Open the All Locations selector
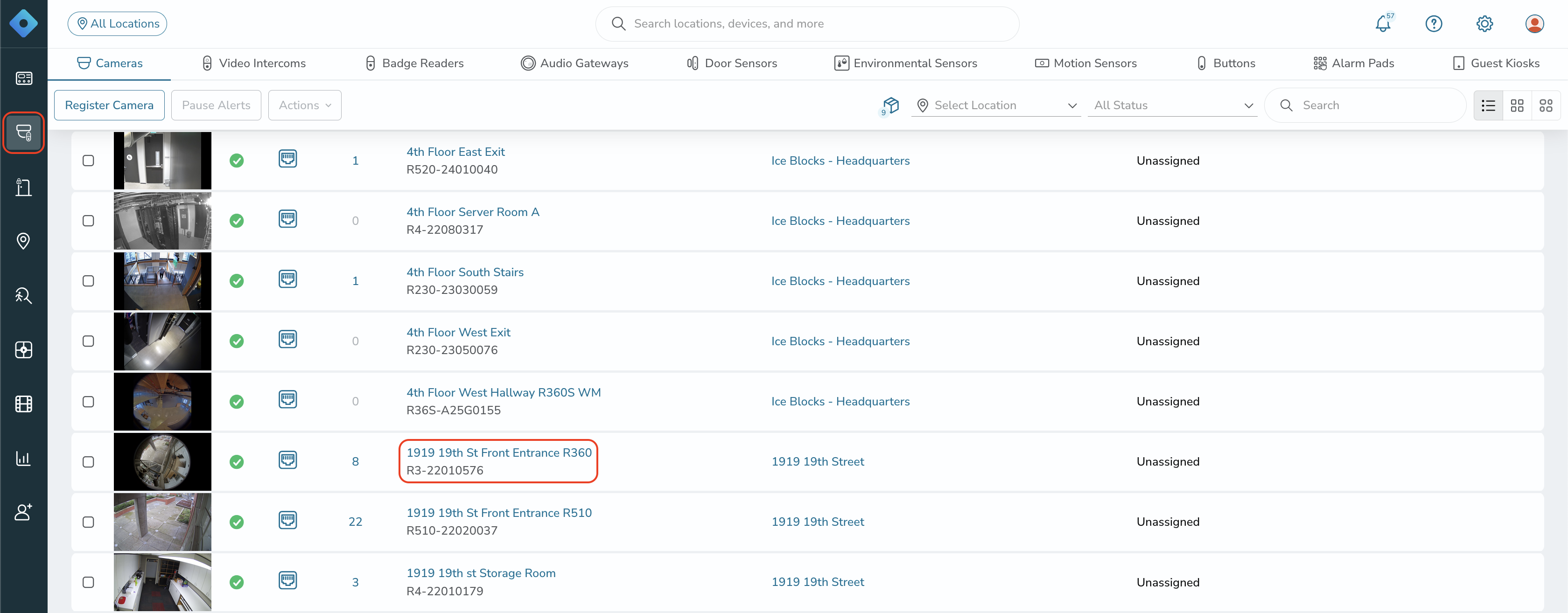This screenshot has width=1568, height=613. click(x=118, y=24)
